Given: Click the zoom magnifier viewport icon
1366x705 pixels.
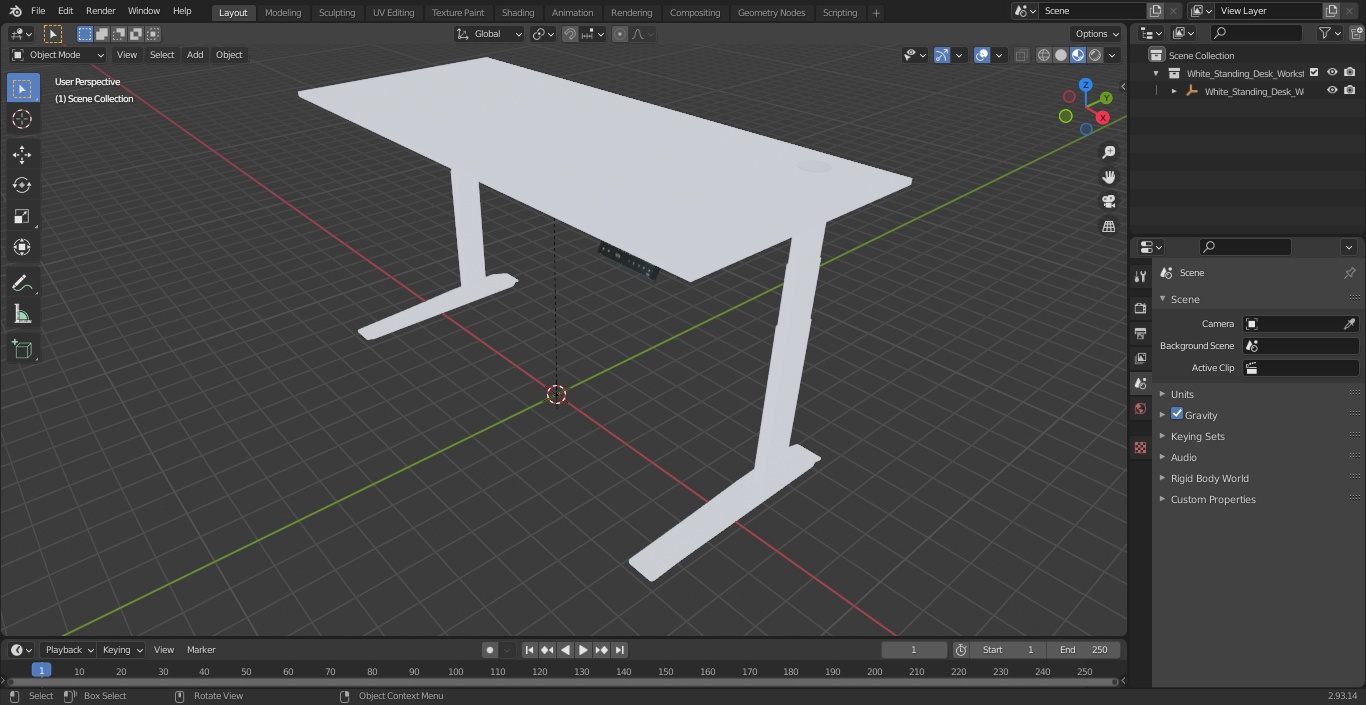Looking at the screenshot, I should point(1108,152).
